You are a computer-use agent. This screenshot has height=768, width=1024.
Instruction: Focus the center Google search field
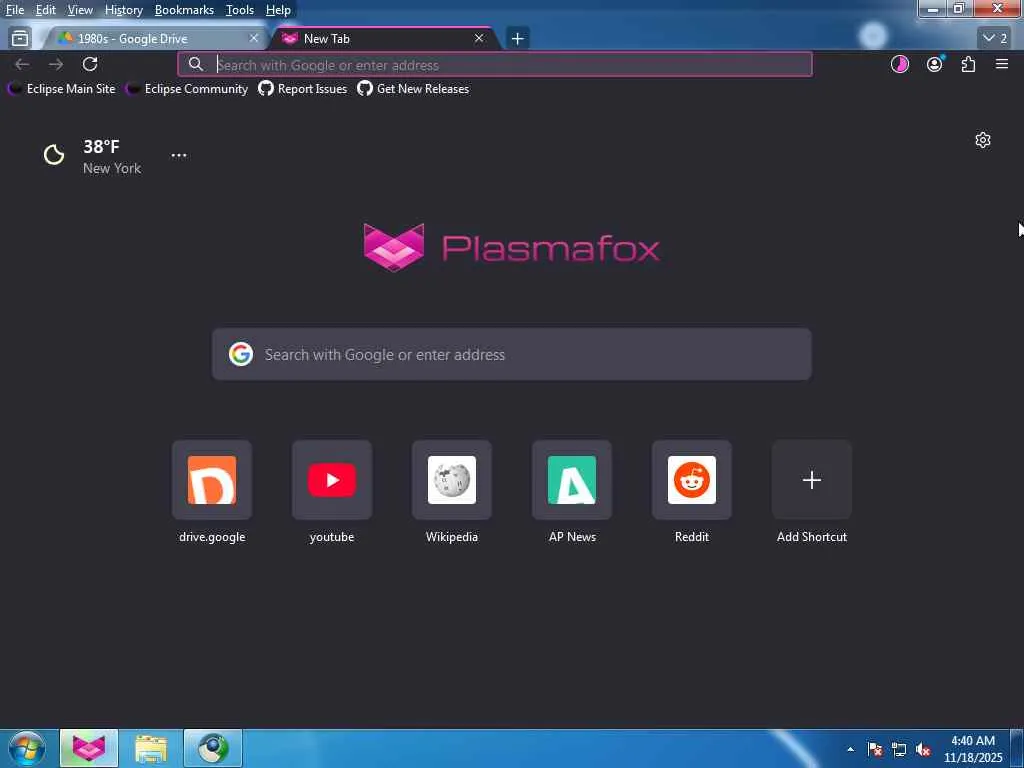pos(512,355)
